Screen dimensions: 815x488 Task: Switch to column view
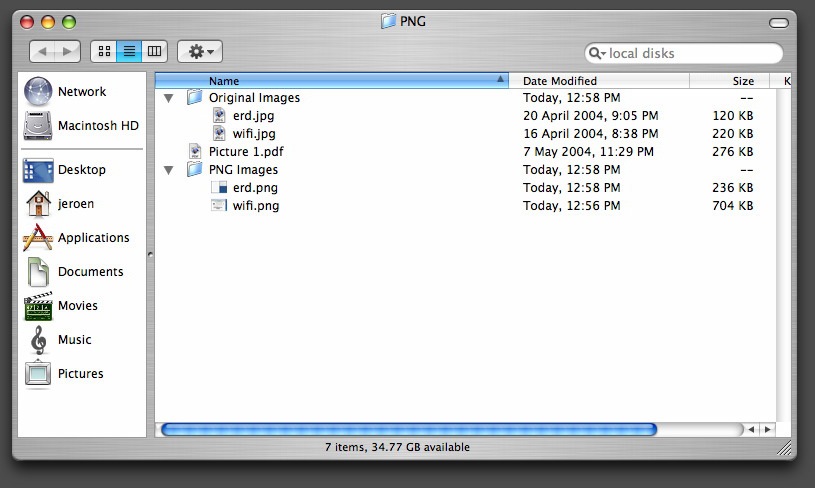[x=154, y=51]
